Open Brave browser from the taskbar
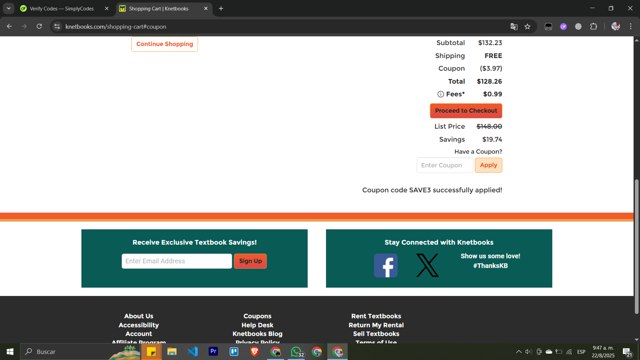 [x=255, y=351]
